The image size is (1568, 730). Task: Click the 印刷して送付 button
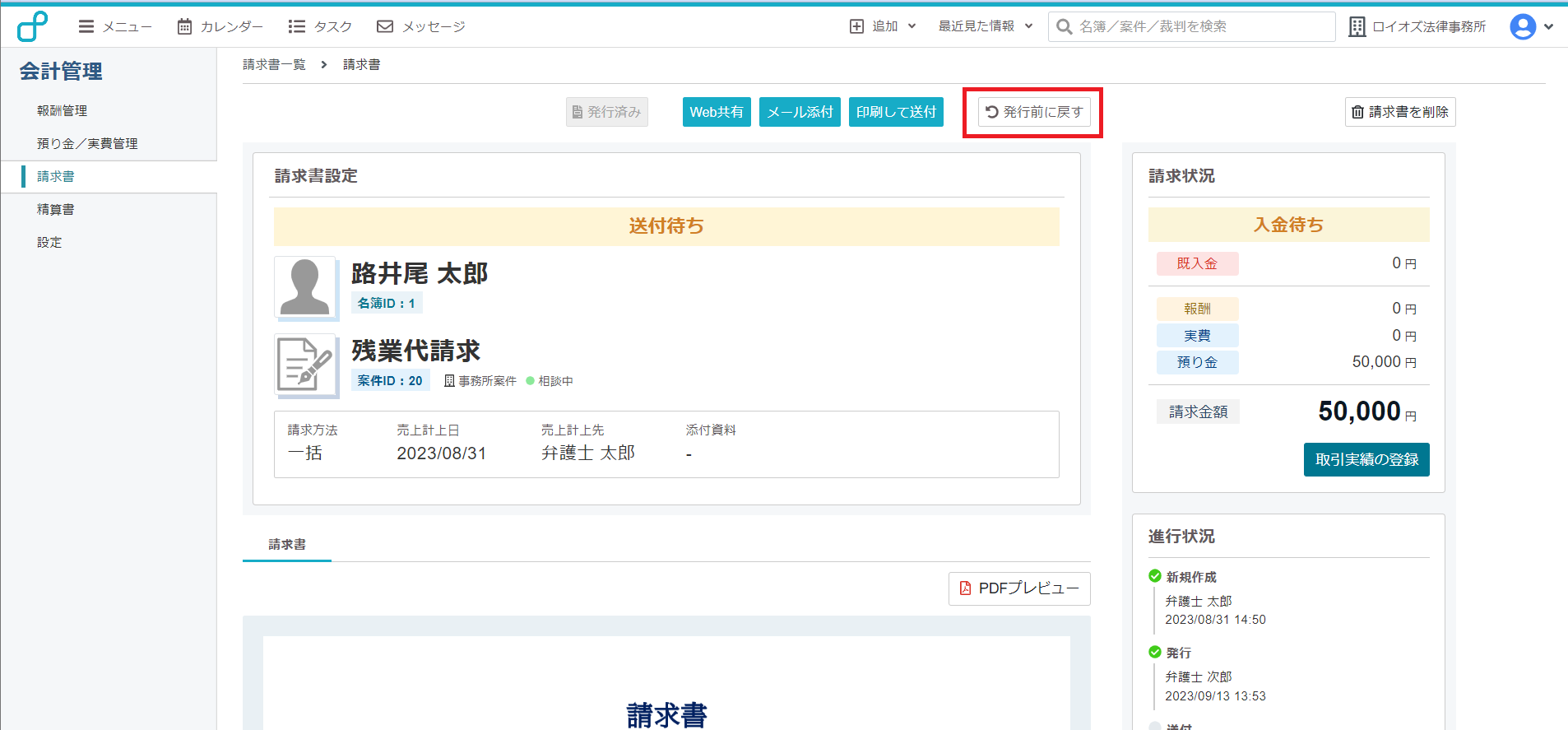click(896, 112)
